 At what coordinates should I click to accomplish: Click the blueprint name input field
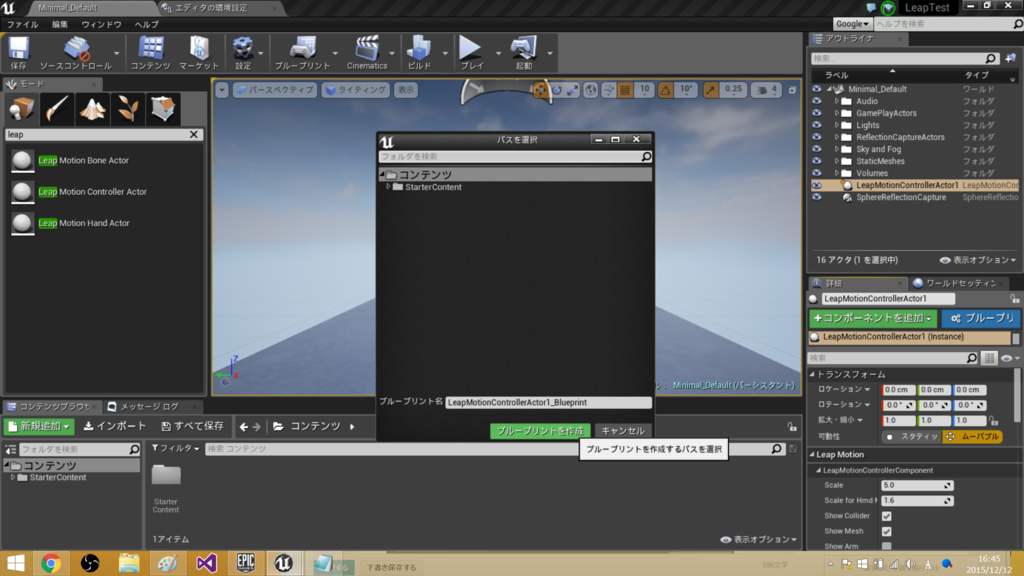point(549,402)
